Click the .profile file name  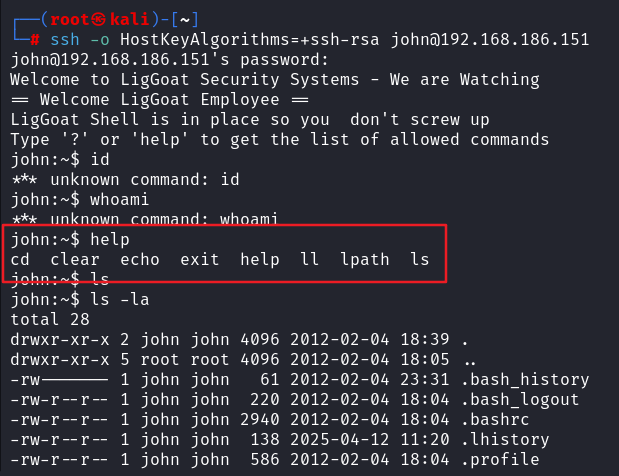coord(500,460)
